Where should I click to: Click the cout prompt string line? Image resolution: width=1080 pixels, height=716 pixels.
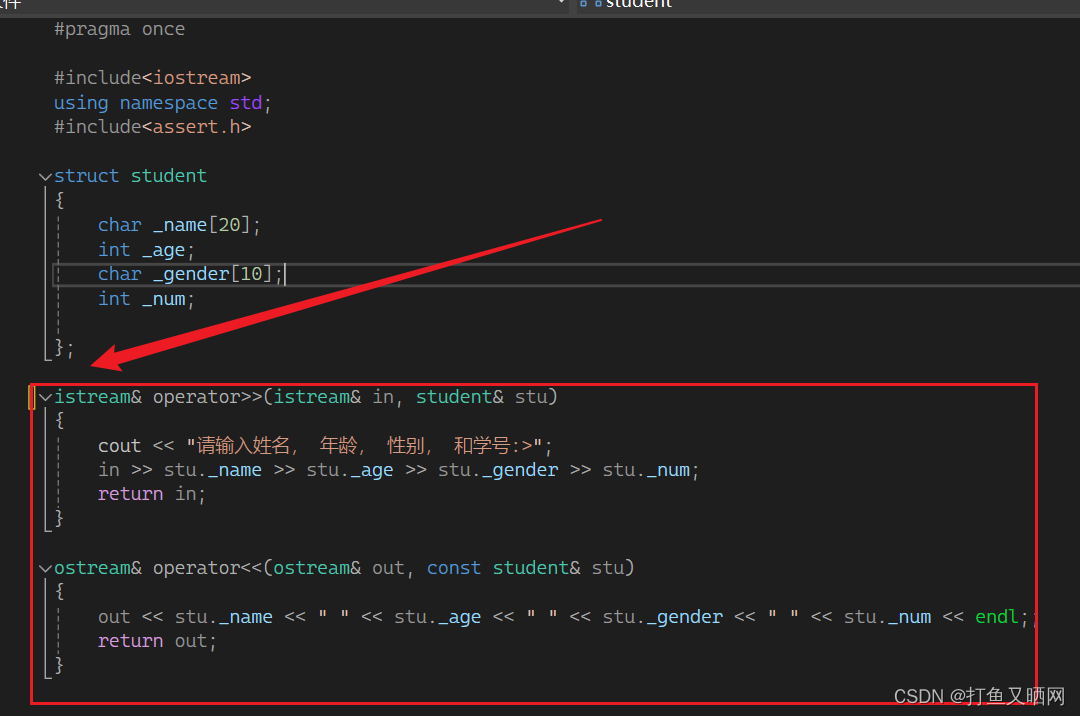point(324,446)
